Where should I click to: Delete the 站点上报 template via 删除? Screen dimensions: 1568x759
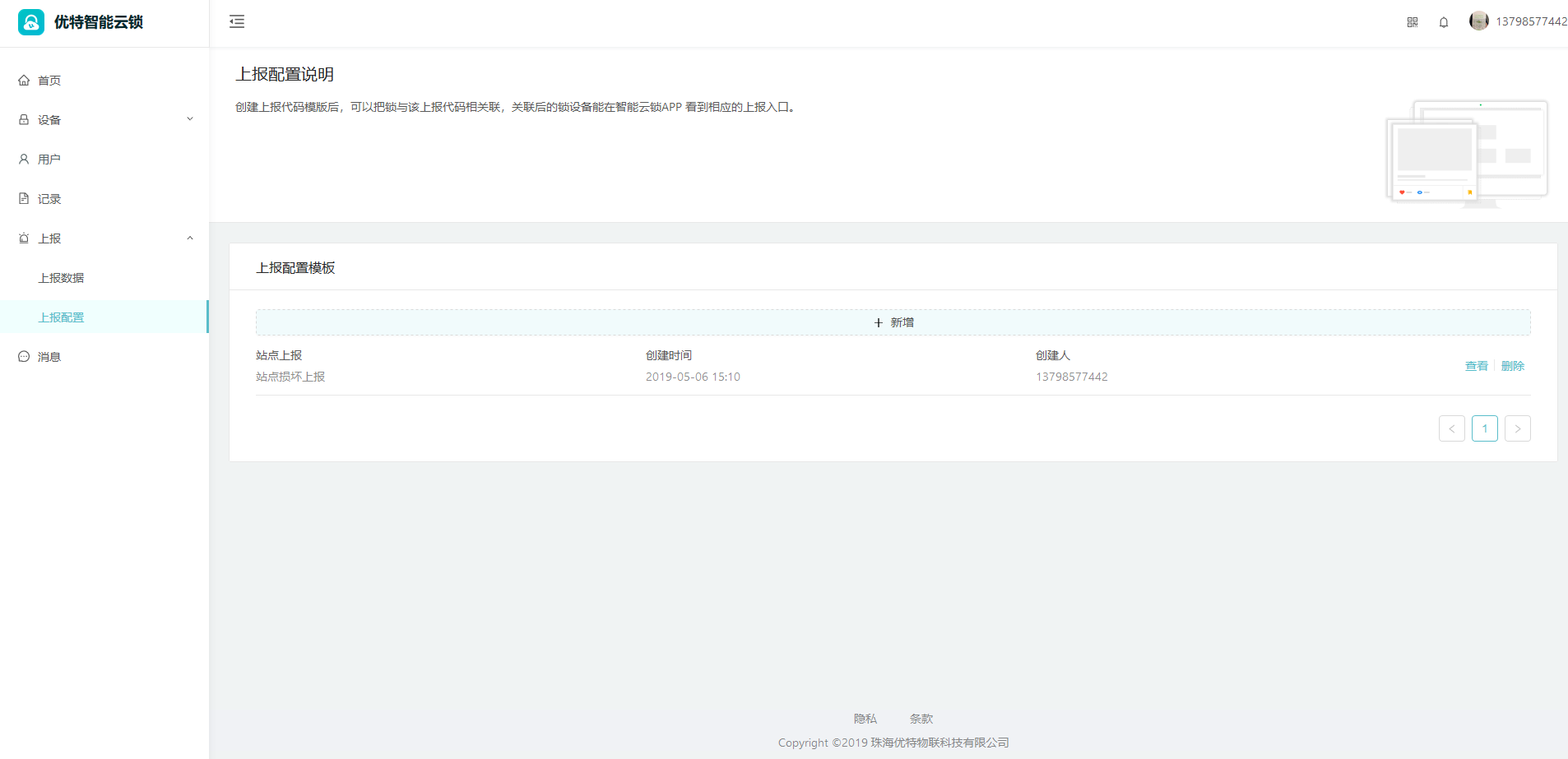tap(1512, 366)
